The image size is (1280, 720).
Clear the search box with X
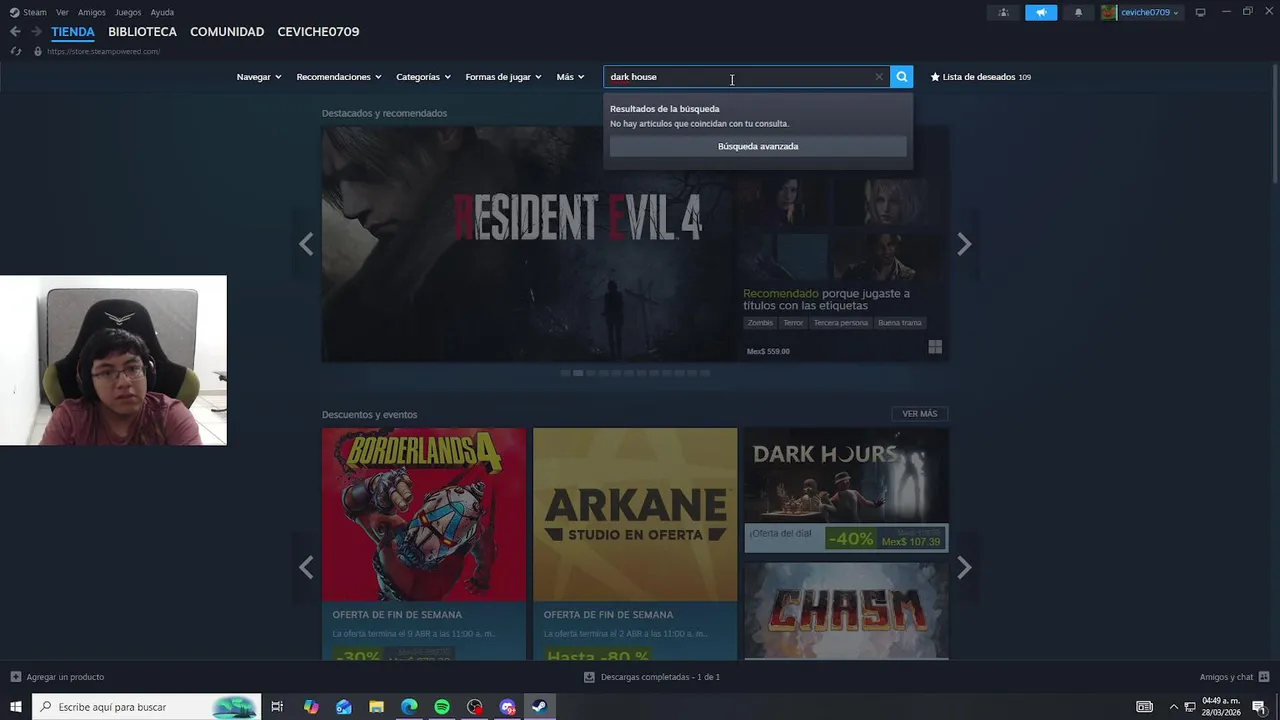(879, 77)
